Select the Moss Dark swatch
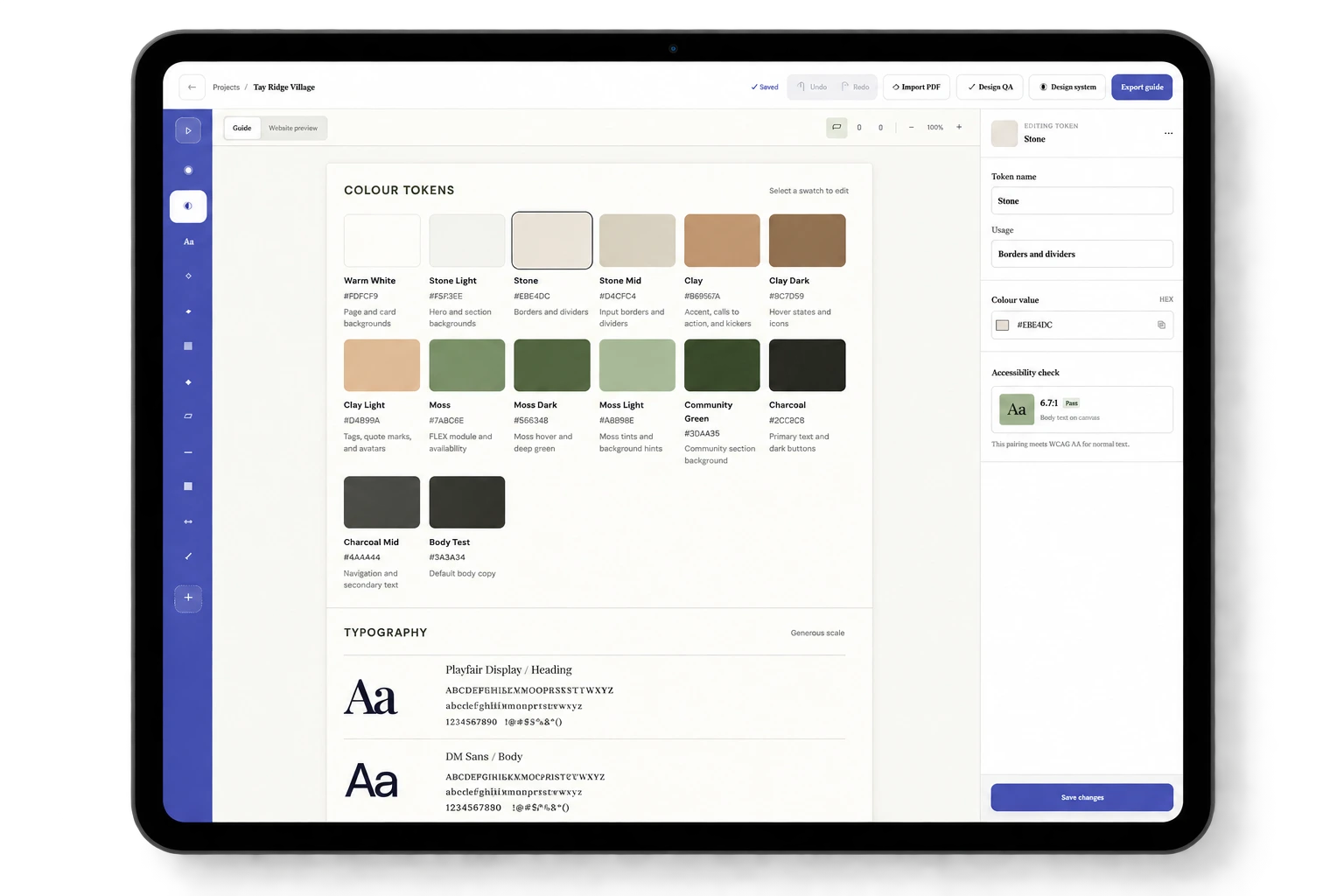 pyautogui.click(x=552, y=365)
